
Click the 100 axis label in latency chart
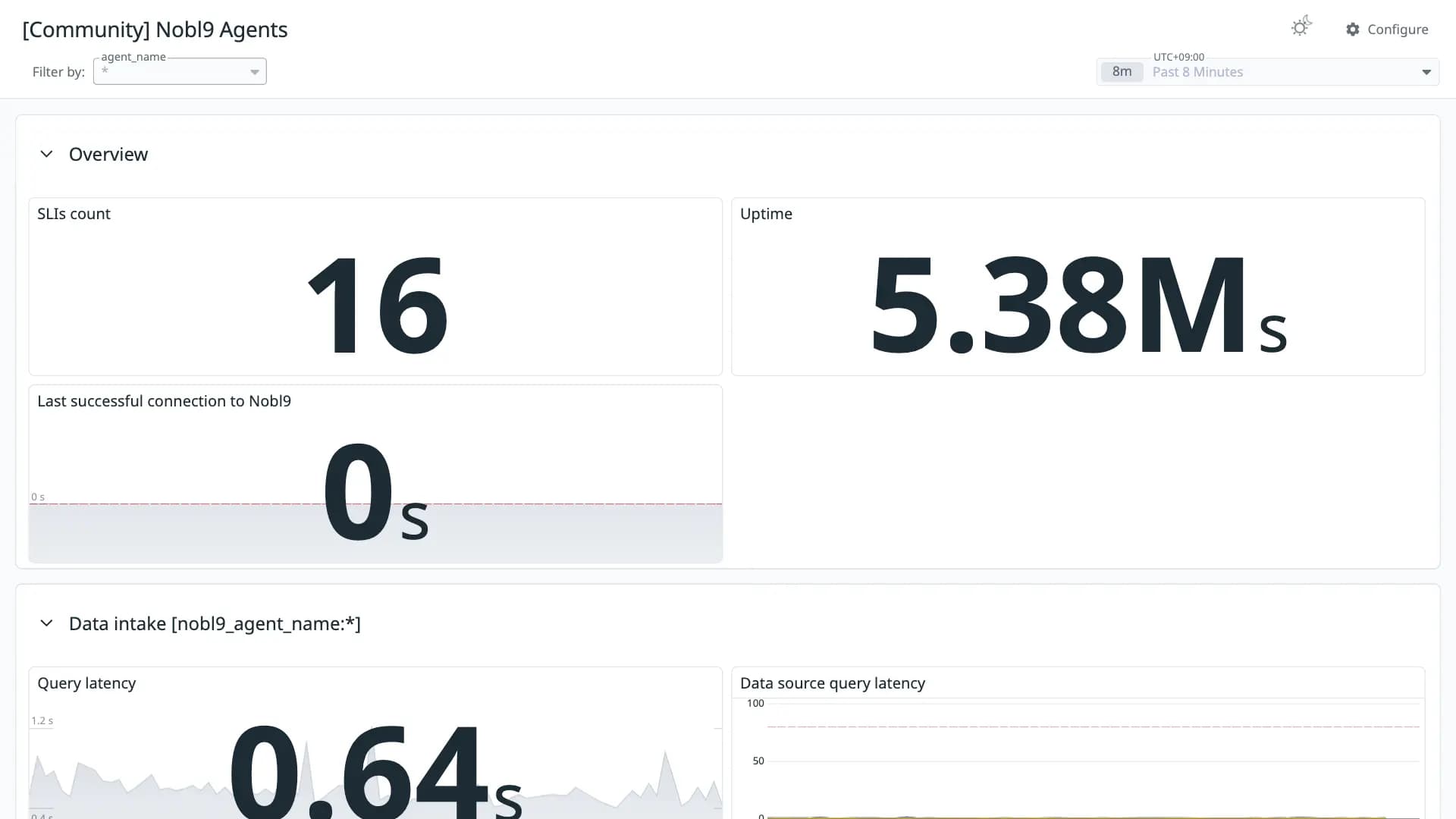click(x=755, y=704)
